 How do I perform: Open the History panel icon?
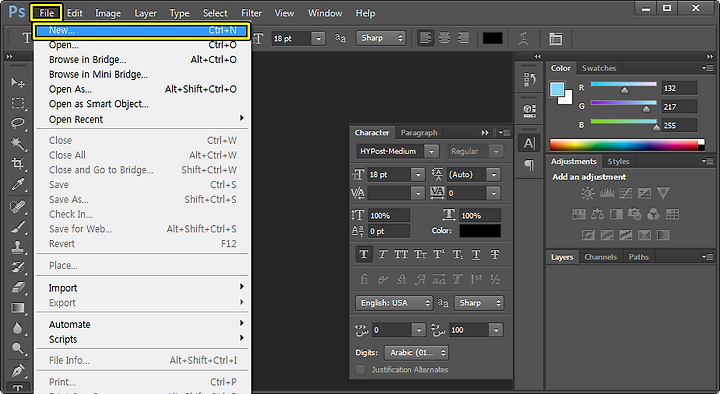(x=529, y=80)
